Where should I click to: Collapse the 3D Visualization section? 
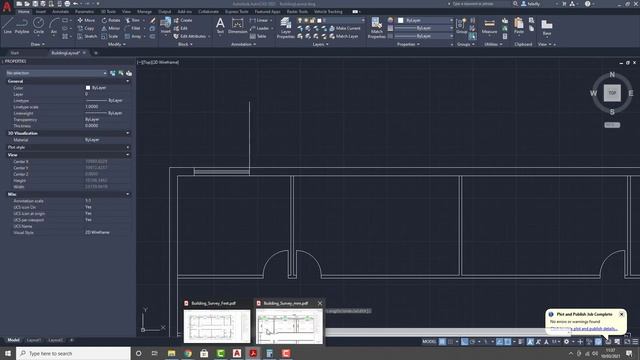pyautogui.click(x=128, y=133)
